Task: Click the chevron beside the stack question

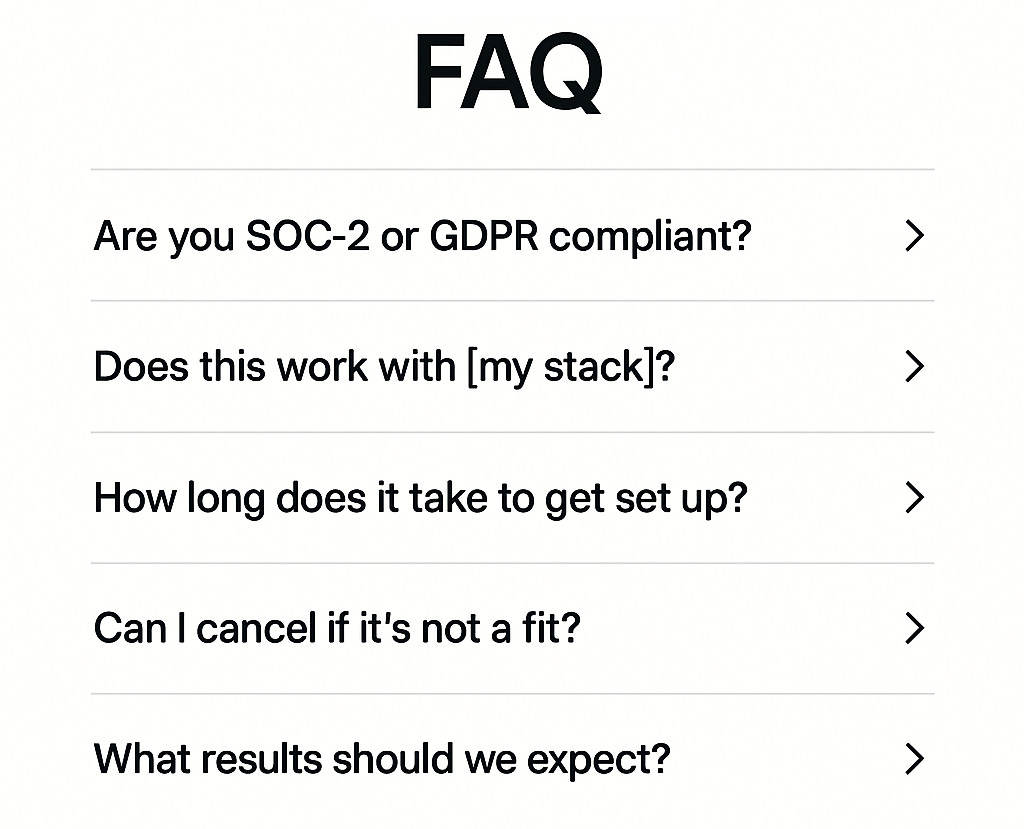Action: click(913, 367)
